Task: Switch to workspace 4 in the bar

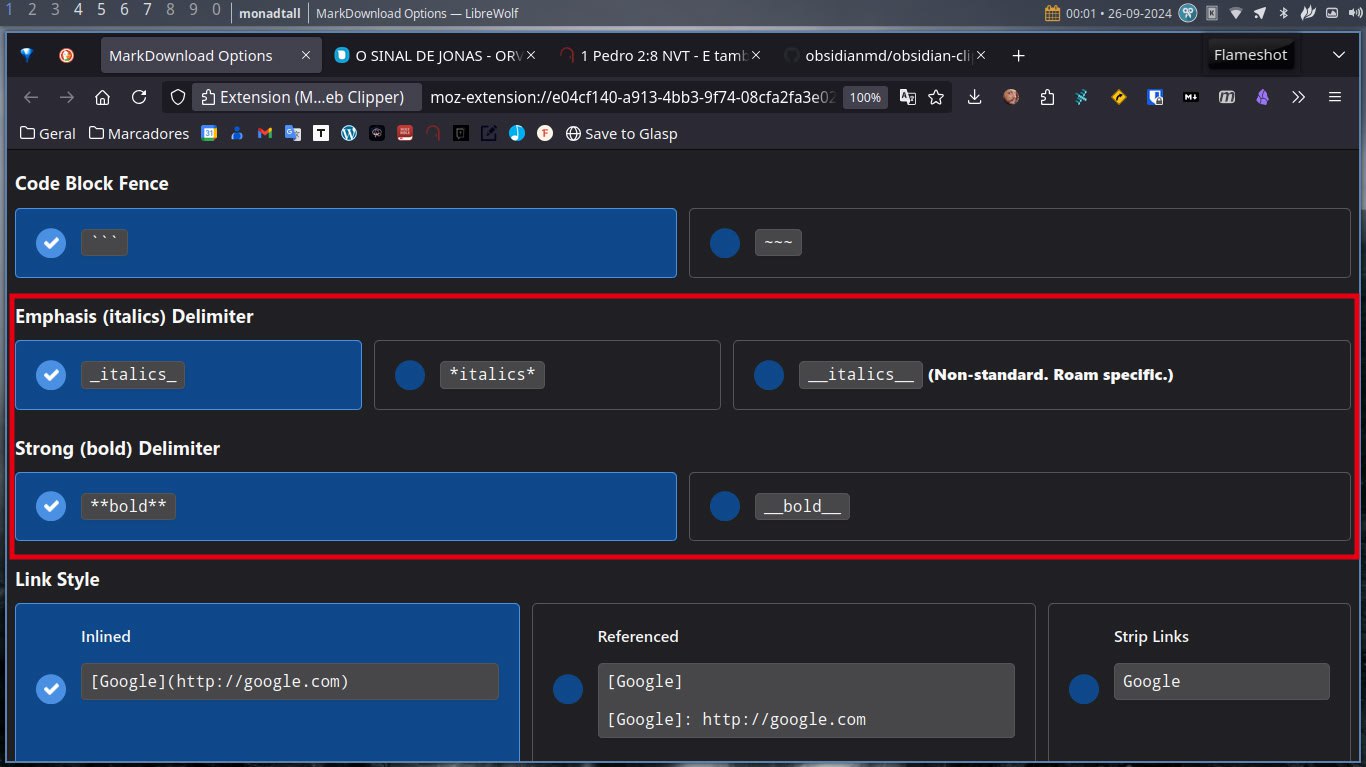Action: pyautogui.click(x=78, y=10)
